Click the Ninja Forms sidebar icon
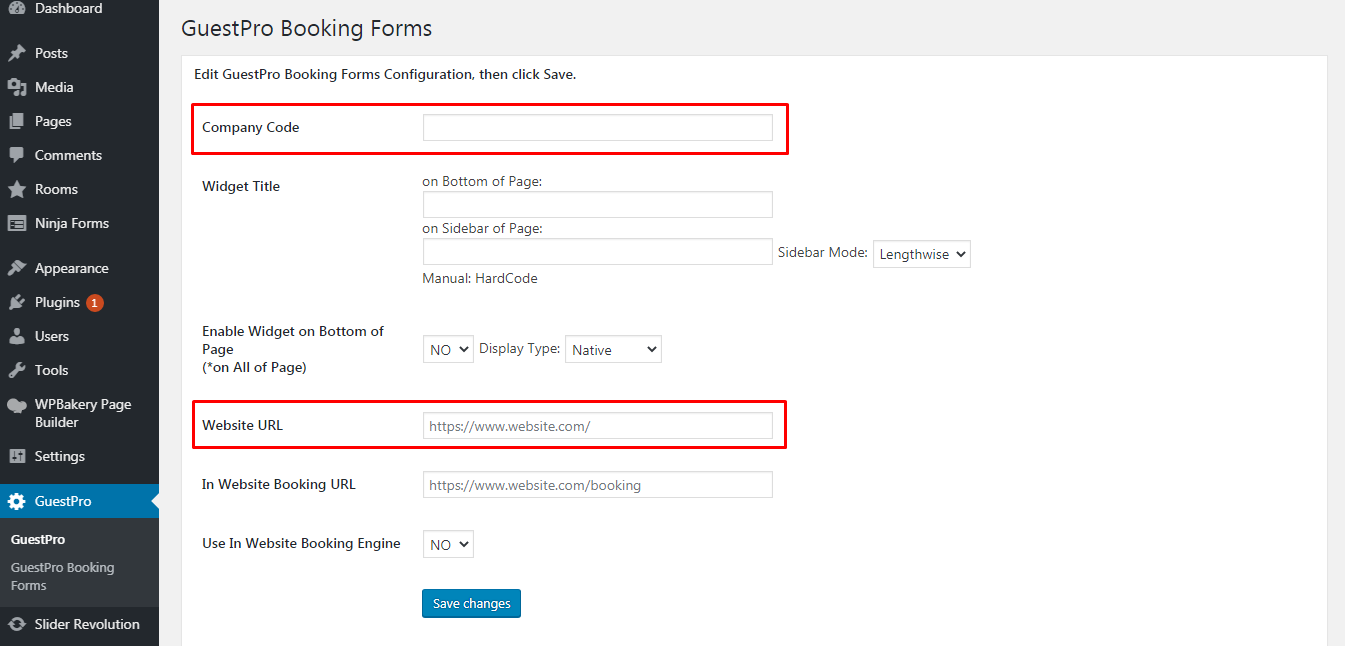The image size is (1345, 646). [x=16, y=223]
